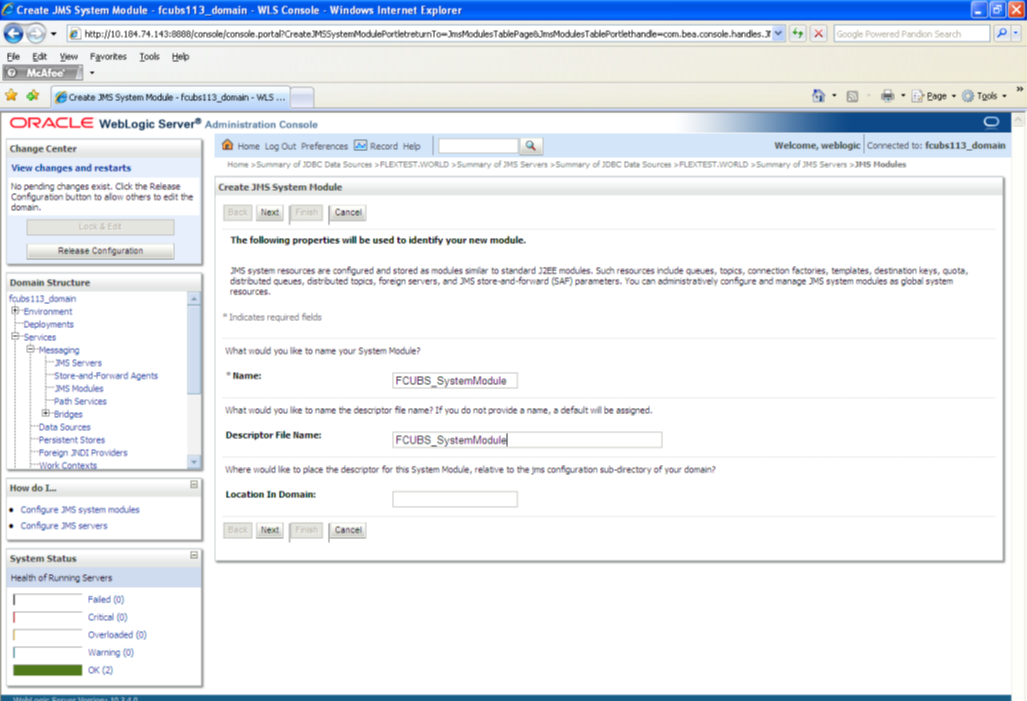Click the Print icon in IE toolbar
Viewport: 1027px width, 701px height.
(887, 96)
